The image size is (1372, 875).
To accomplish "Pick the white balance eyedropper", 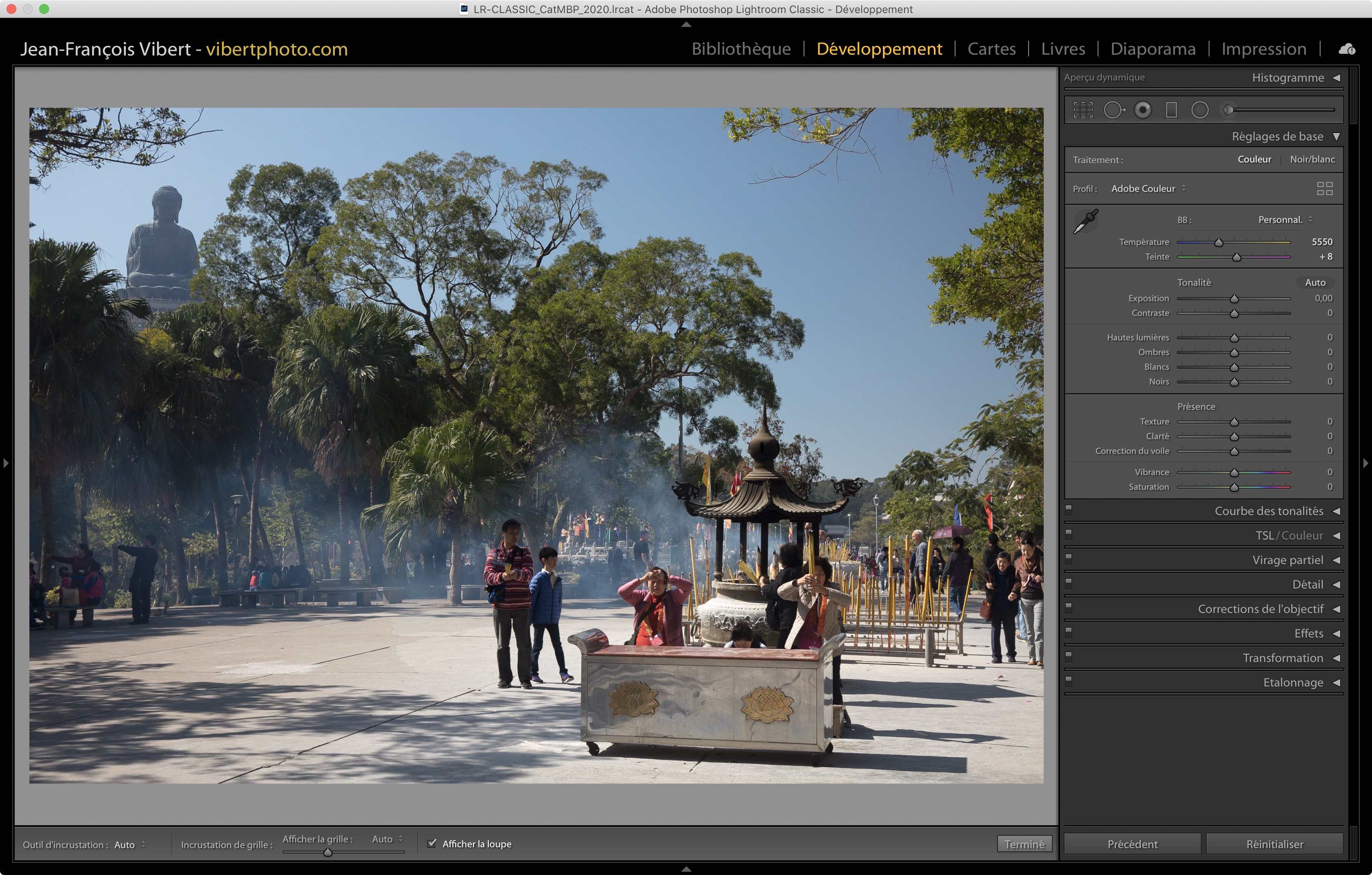I will (x=1085, y=222).
